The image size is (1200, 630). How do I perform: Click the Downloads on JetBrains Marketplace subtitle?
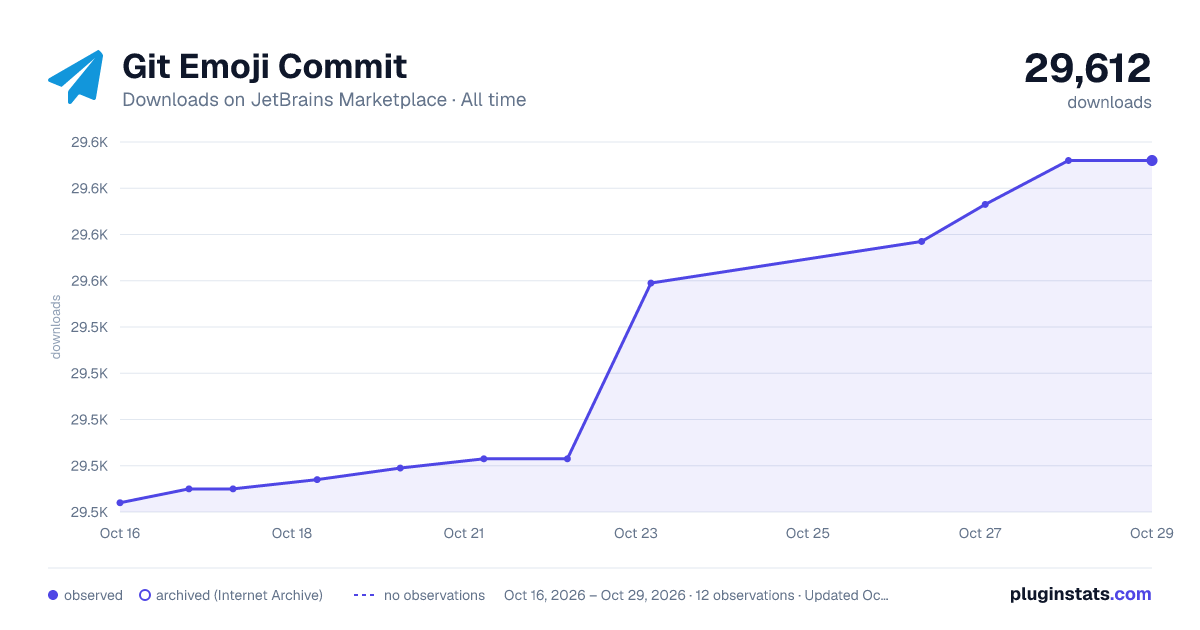click(x=324, y=100)
